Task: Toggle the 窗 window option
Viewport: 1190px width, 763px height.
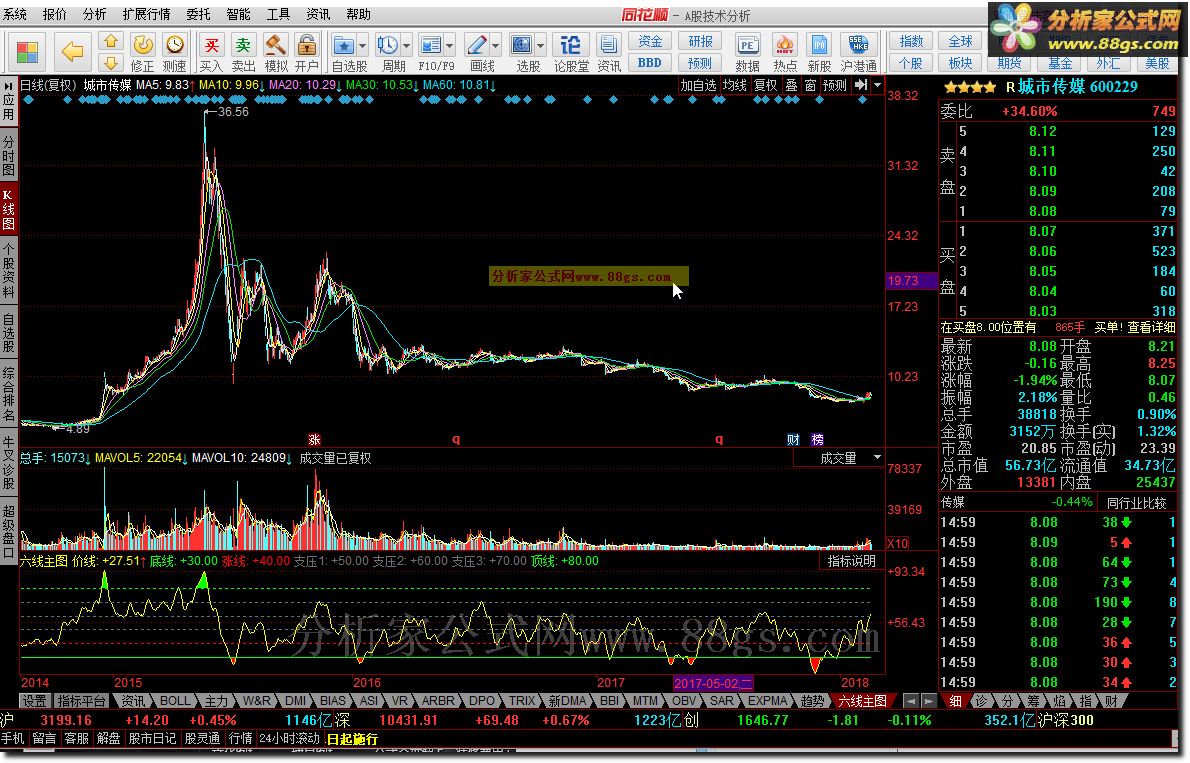Action: tap(811, 85)
